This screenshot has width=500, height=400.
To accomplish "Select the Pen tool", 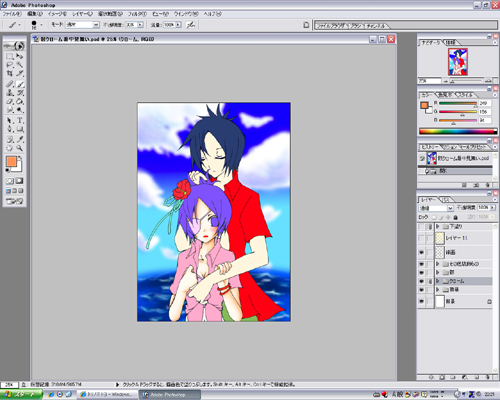I will [x=10, y=129].
